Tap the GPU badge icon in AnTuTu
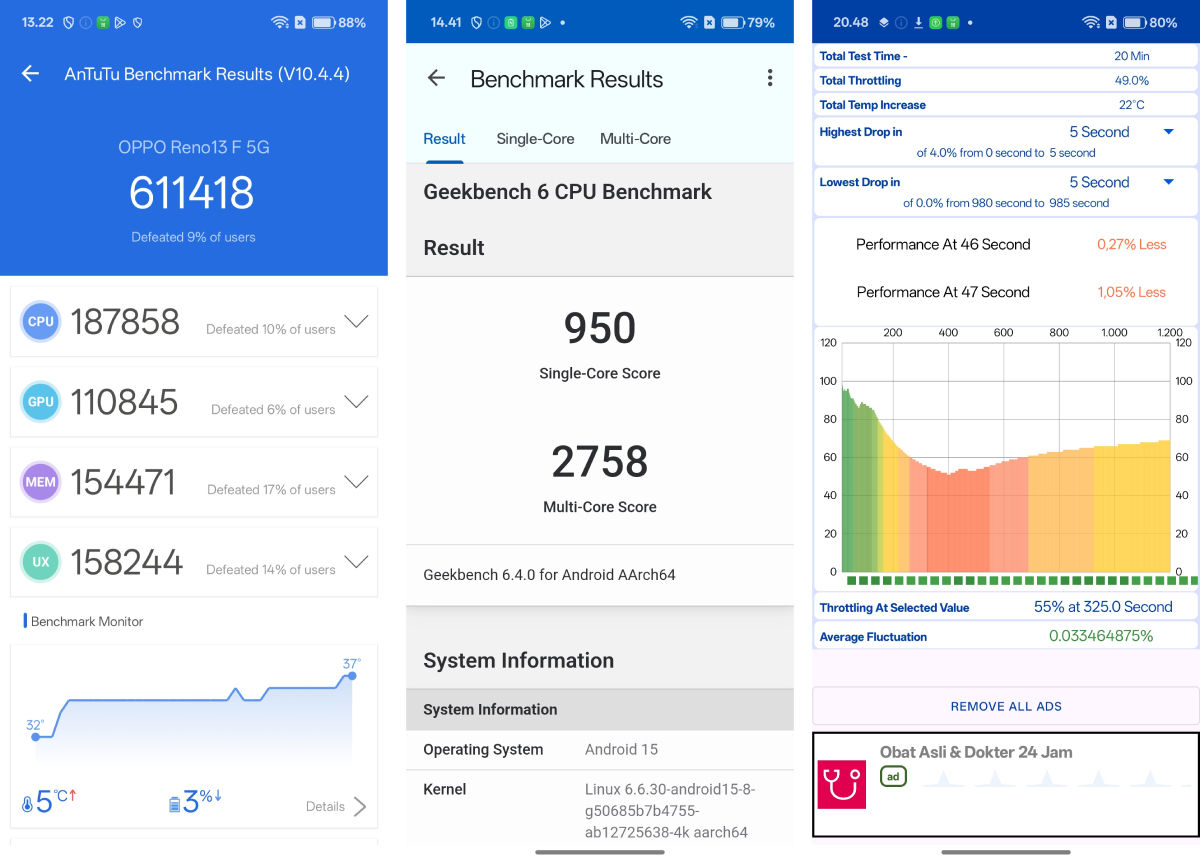1200x862 pixels. 41,402
